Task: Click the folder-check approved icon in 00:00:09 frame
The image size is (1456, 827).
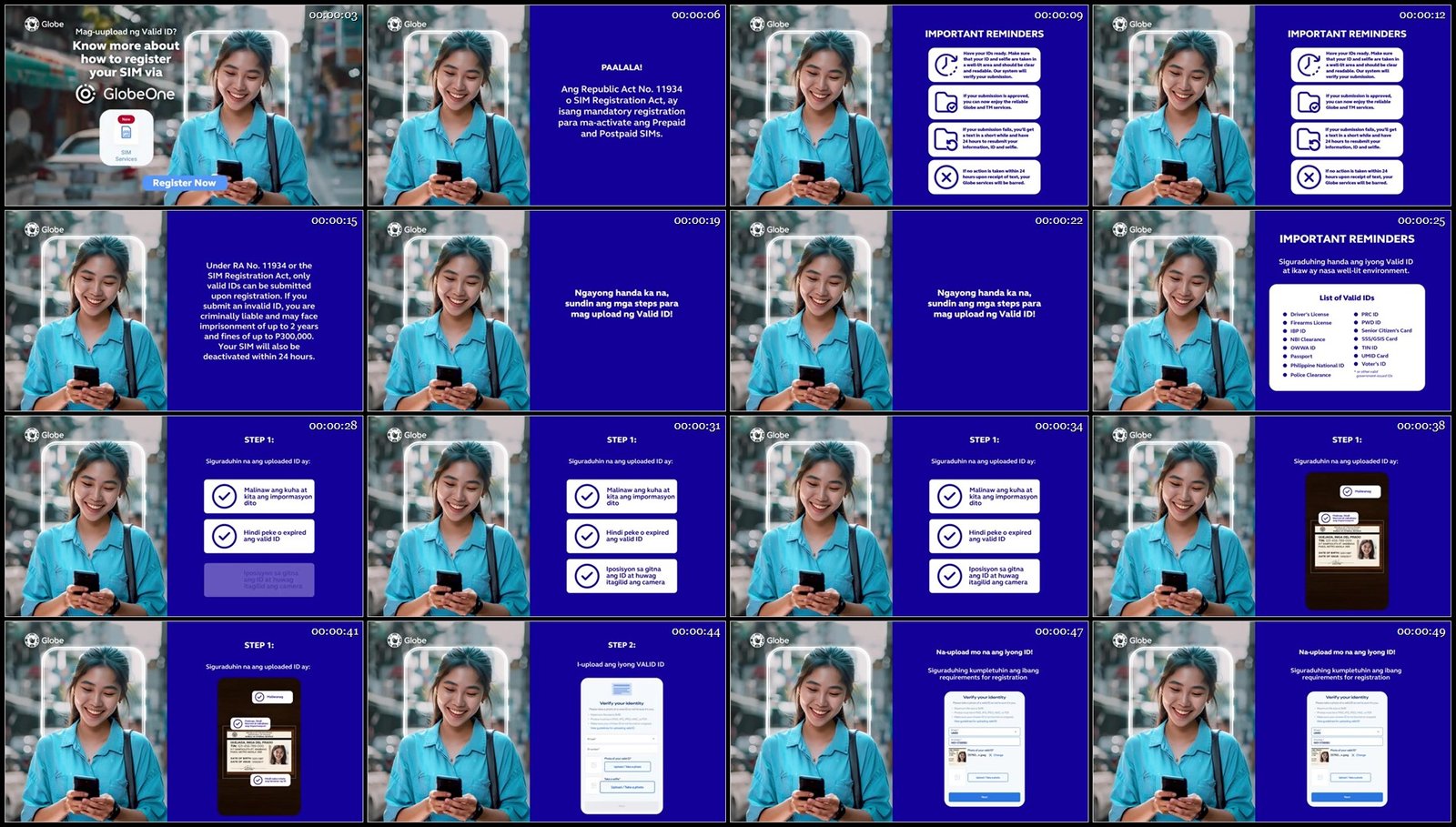Action: point(945,102)
